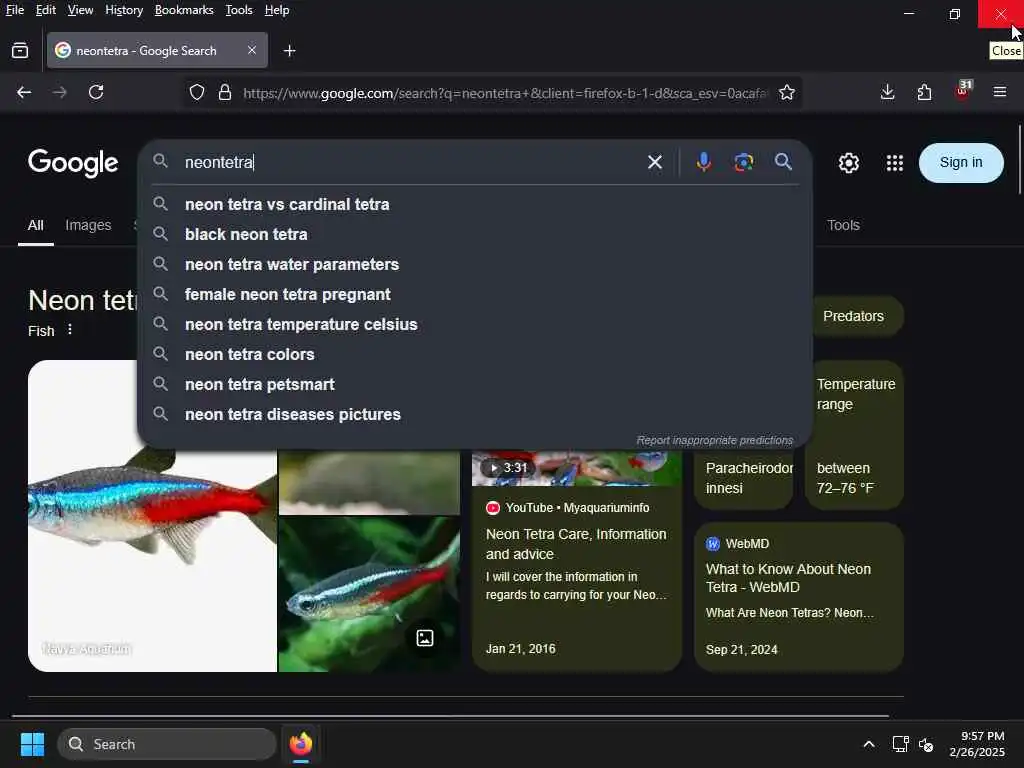Viewport: 1024px width, 768px height.
Task: Open What to Know About Neon Tetra WebMD
Action: click(x=788, y=577)
